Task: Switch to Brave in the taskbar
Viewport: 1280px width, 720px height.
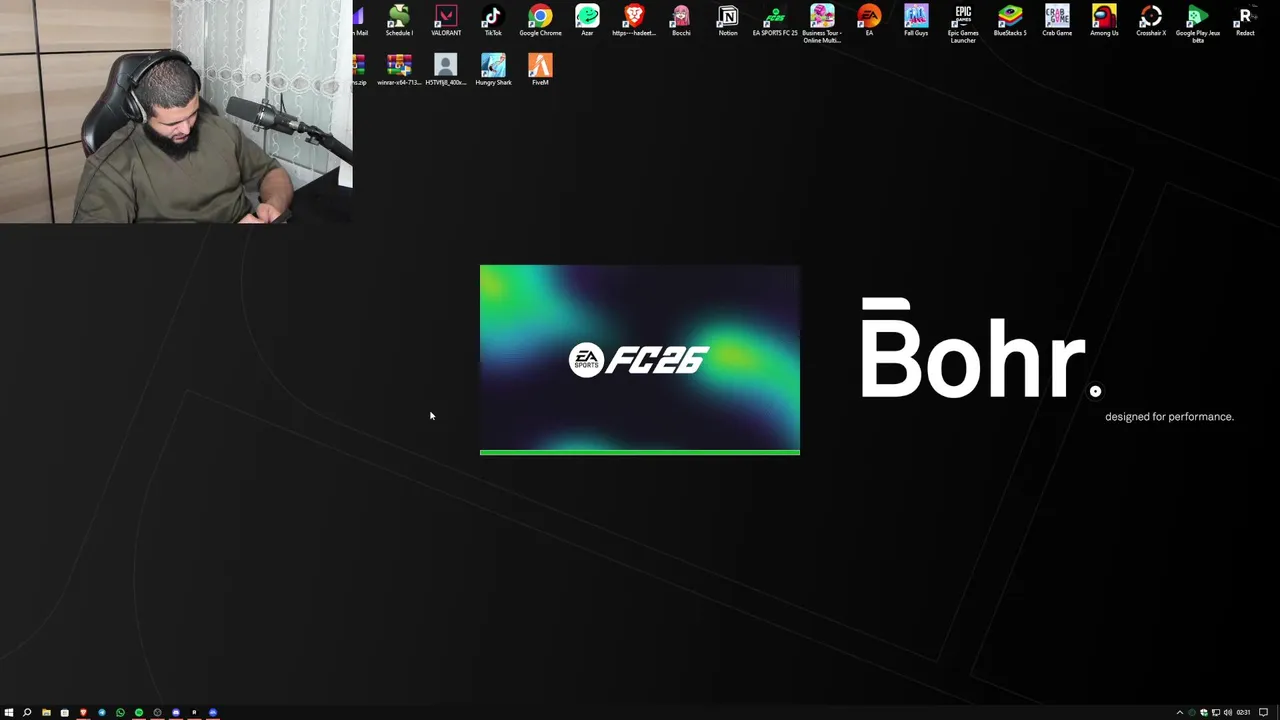Action: pyautogui.click(x=83, y=712)
